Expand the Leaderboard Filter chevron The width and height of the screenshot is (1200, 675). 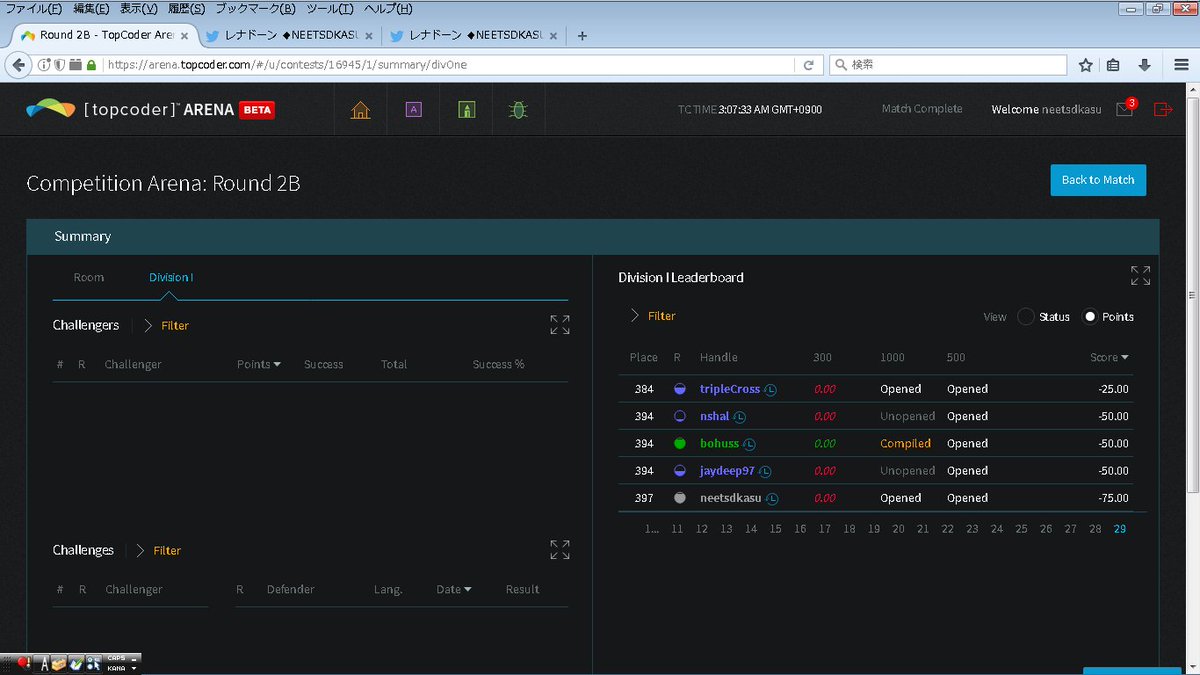(634, 315)
